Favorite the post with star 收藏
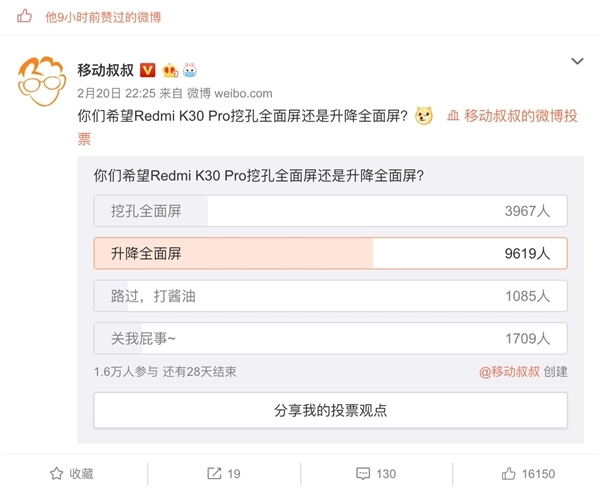600x491 pixels. click(72, 473)
